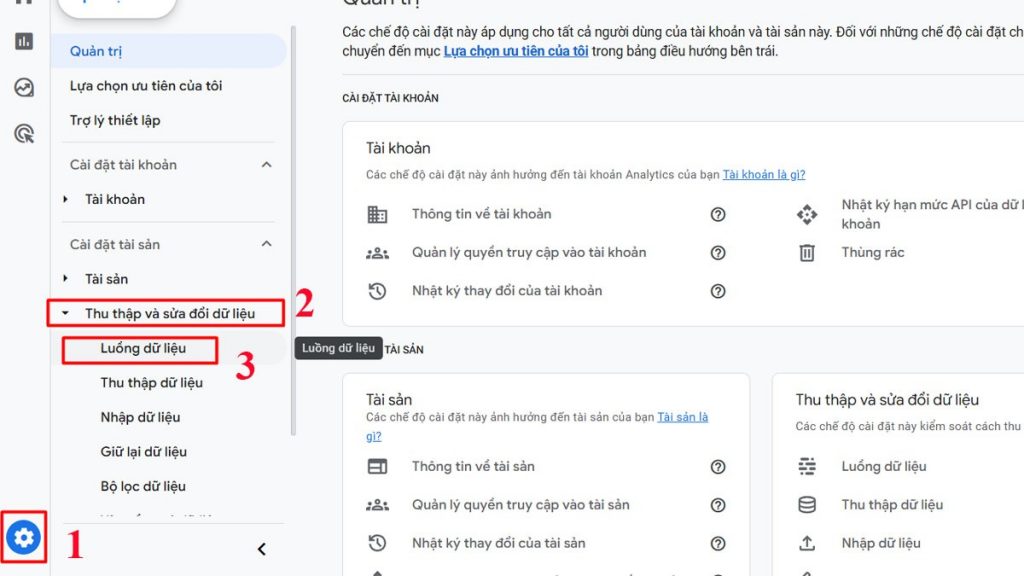Open Quản lý quyền truy cập vào tài khoản
The height and width of the screenshot is (576, 1024).
(x=529, y=253)
